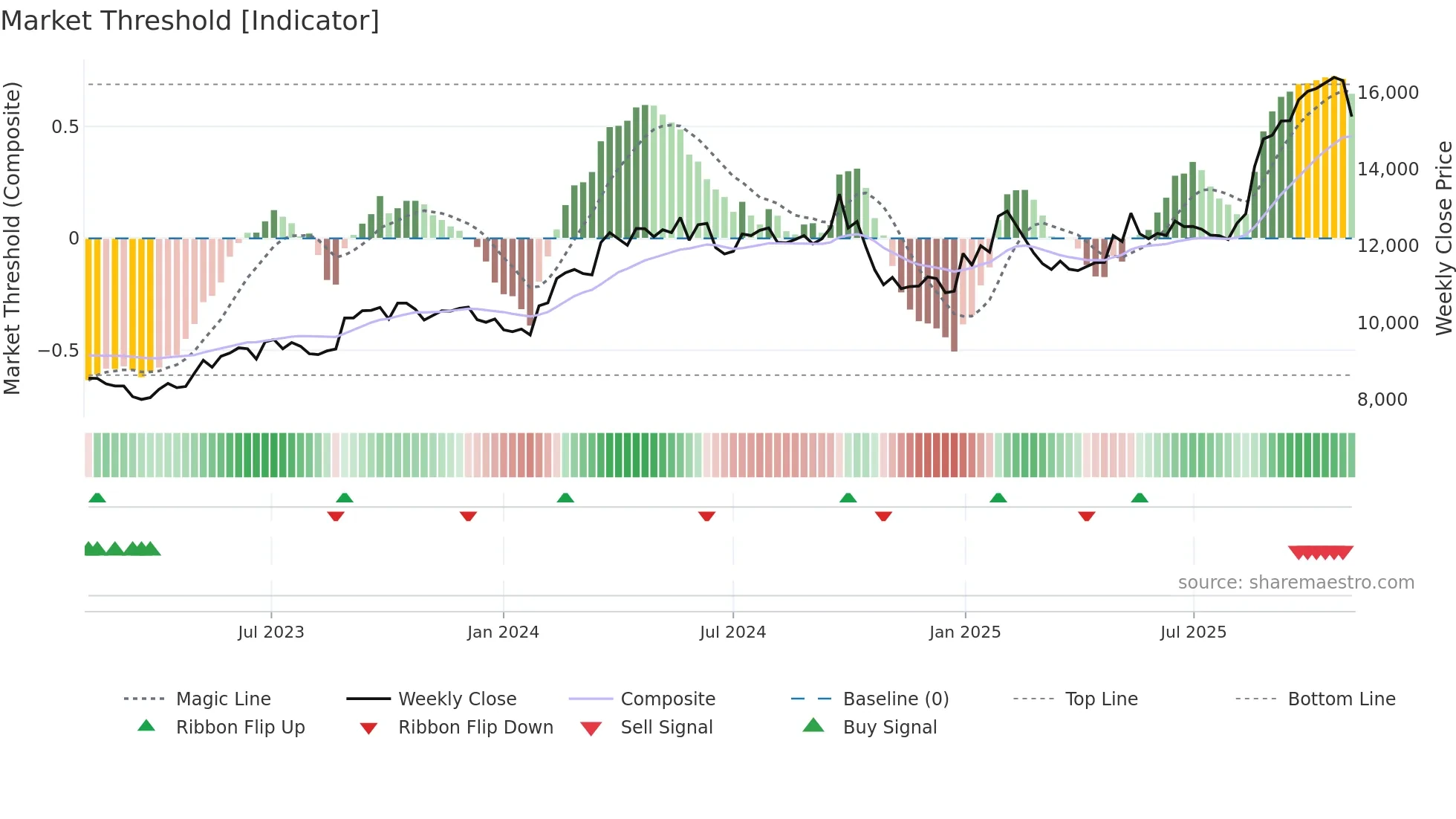The height and width of the screenshot is (819, 1456).
Task: Click the Jan 2024 x-axis label
Action: click(503, 632)
